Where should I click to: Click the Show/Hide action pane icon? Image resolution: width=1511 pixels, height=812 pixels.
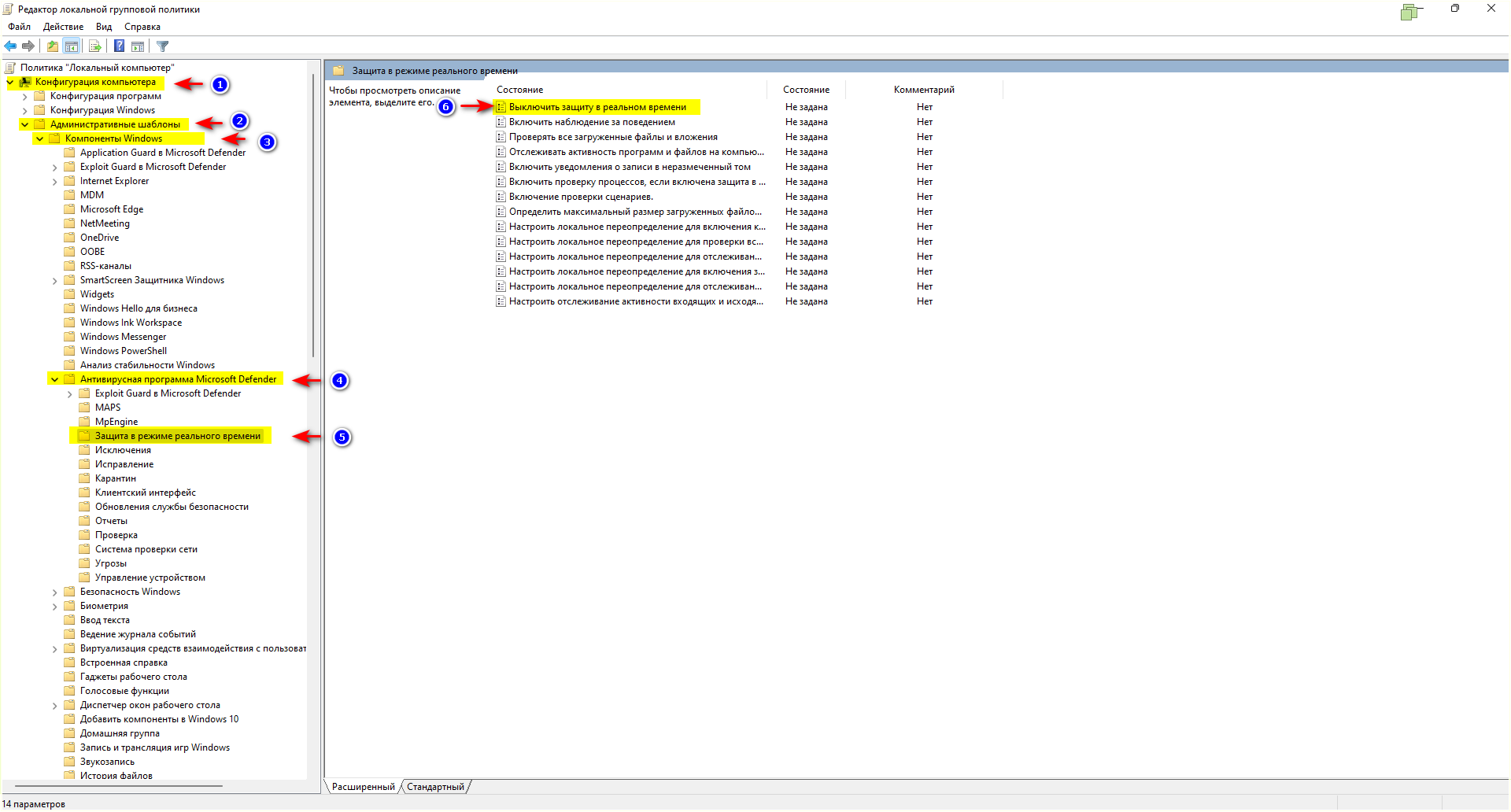(x=138, y=46)
